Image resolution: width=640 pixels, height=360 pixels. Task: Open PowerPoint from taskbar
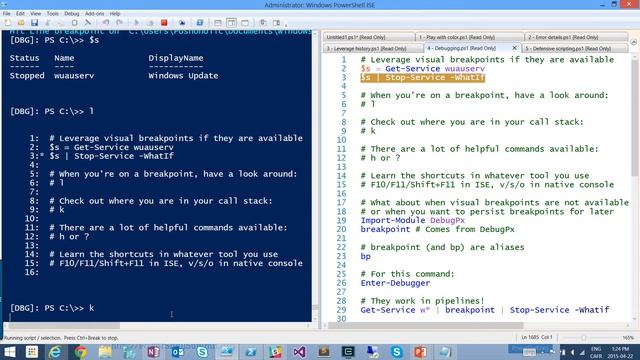[x=420, y=352]
